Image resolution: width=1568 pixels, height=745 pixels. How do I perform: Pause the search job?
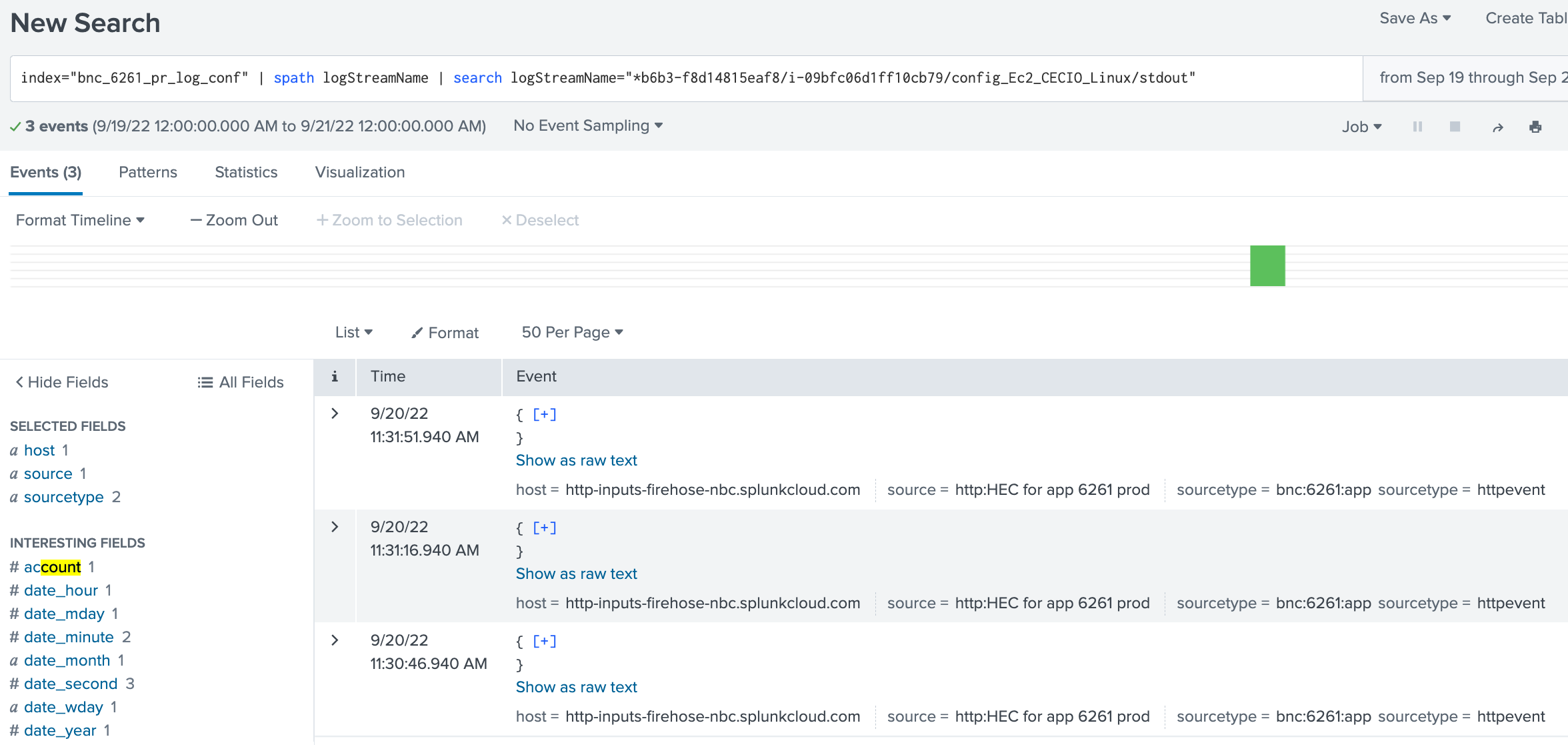1417,127
